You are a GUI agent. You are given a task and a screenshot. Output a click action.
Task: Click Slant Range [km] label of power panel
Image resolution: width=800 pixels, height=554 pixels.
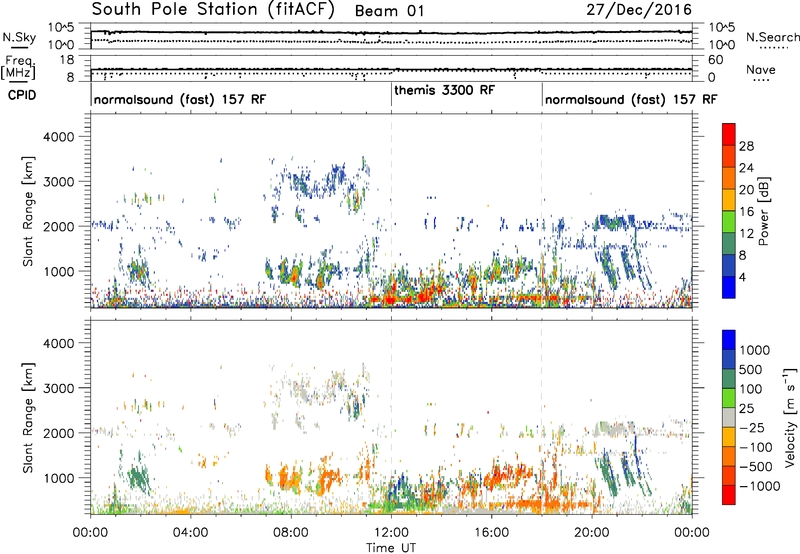click(x=28, y=211)
